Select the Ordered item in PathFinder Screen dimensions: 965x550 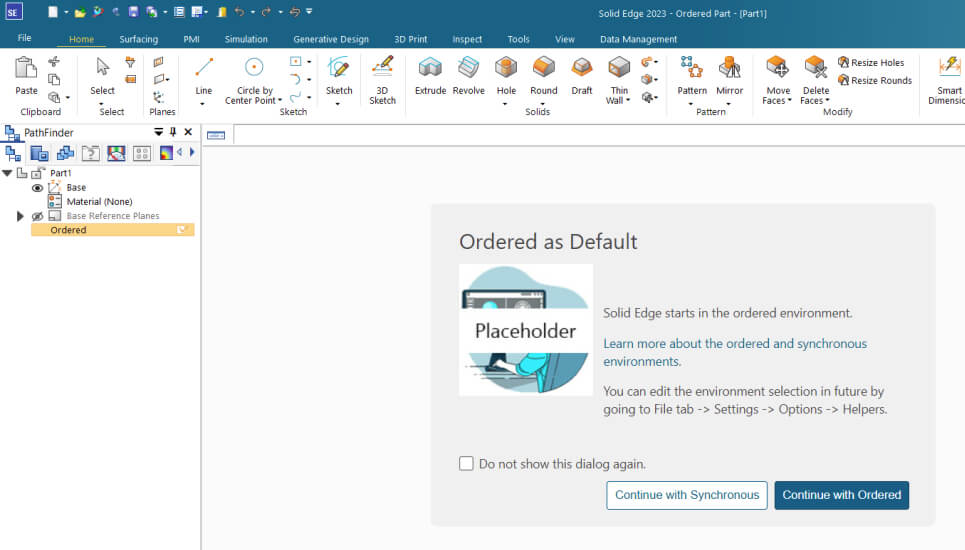(x=69, y=230)
